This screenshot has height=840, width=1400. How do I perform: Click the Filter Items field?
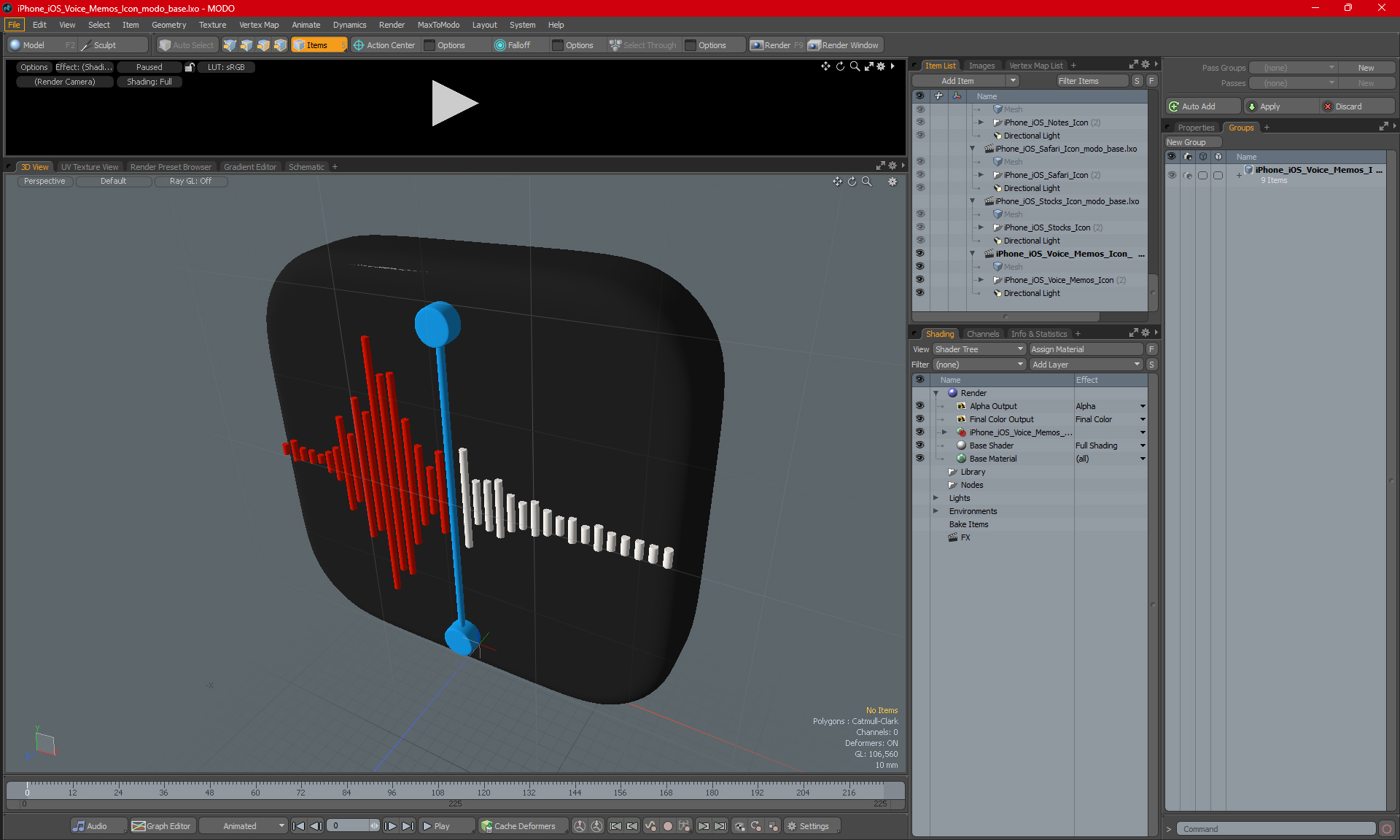pos(1092,81)
